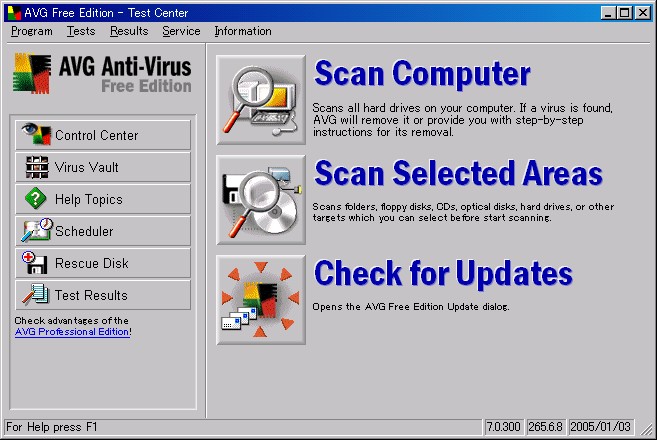Viewport: 657px width, 440px height.
Task: Click the AVG logo in the sidebar header
Action: point(32,73)
